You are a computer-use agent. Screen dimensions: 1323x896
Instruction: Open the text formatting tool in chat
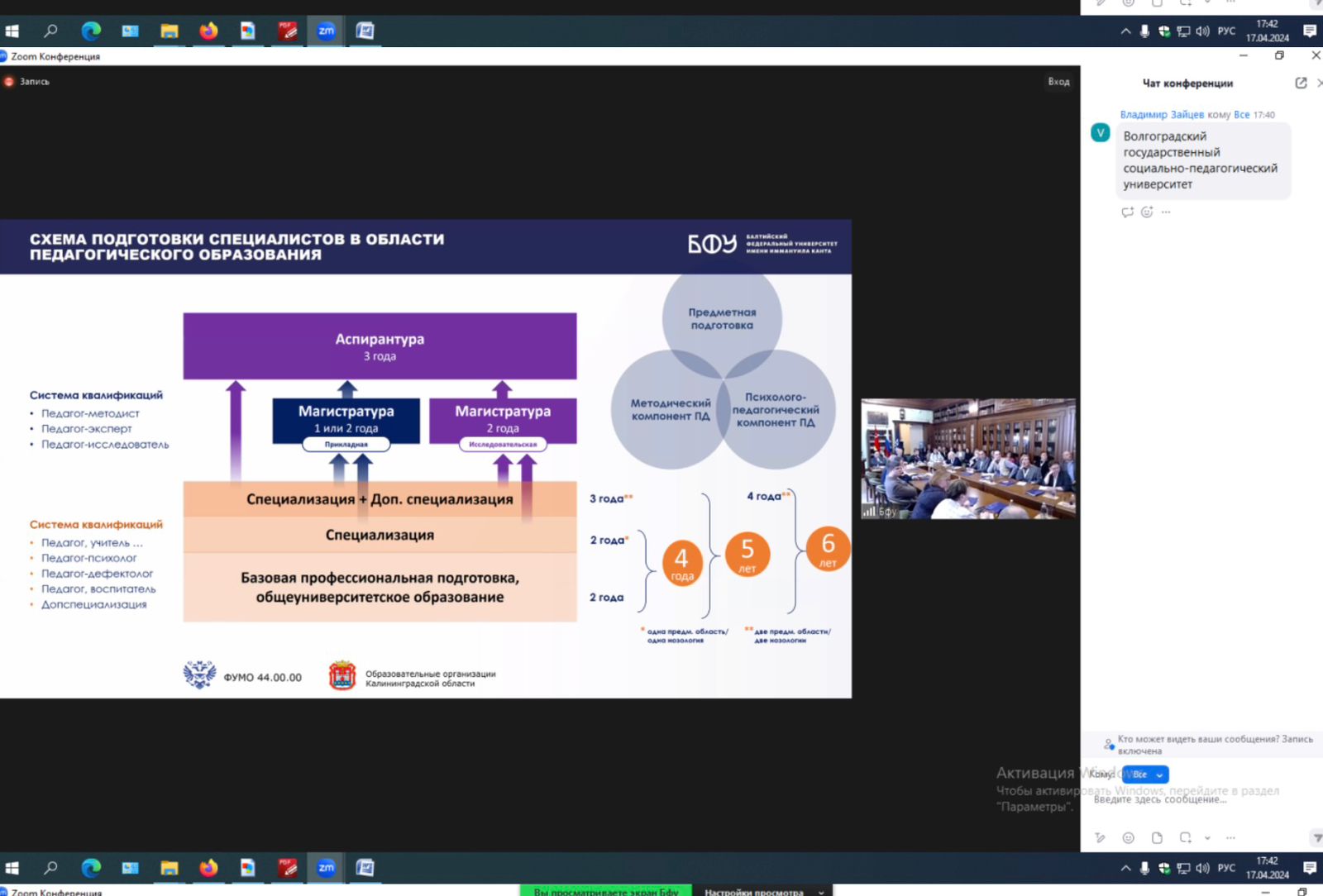click(x=1100, y=837)
